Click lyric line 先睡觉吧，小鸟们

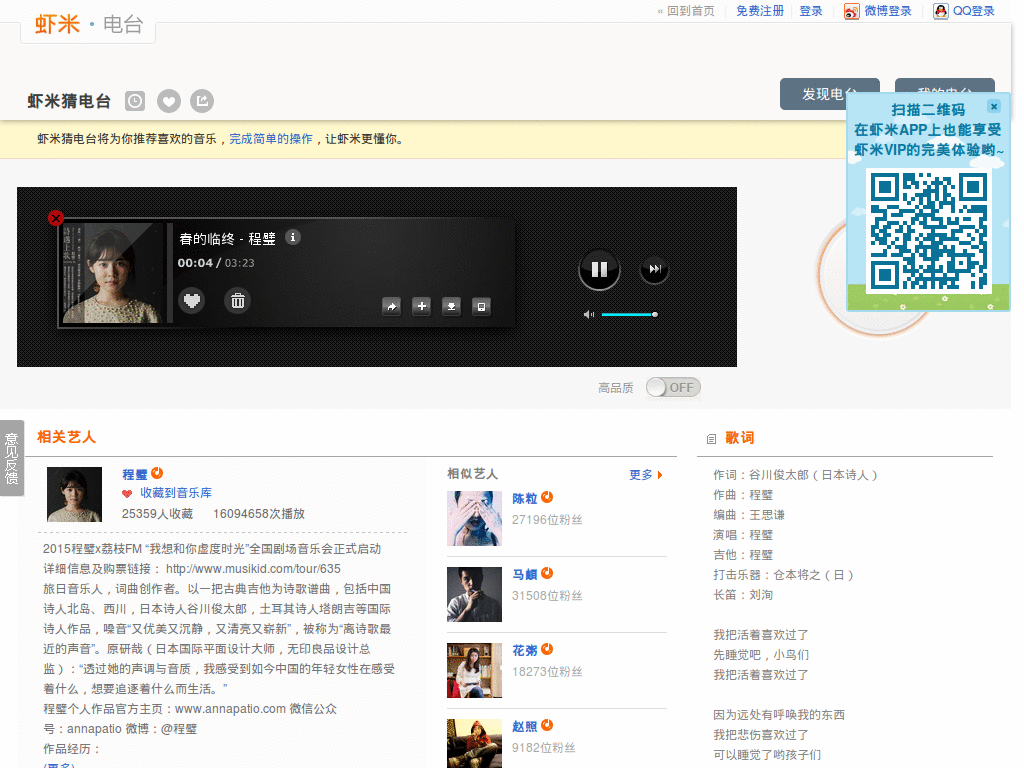761,655
